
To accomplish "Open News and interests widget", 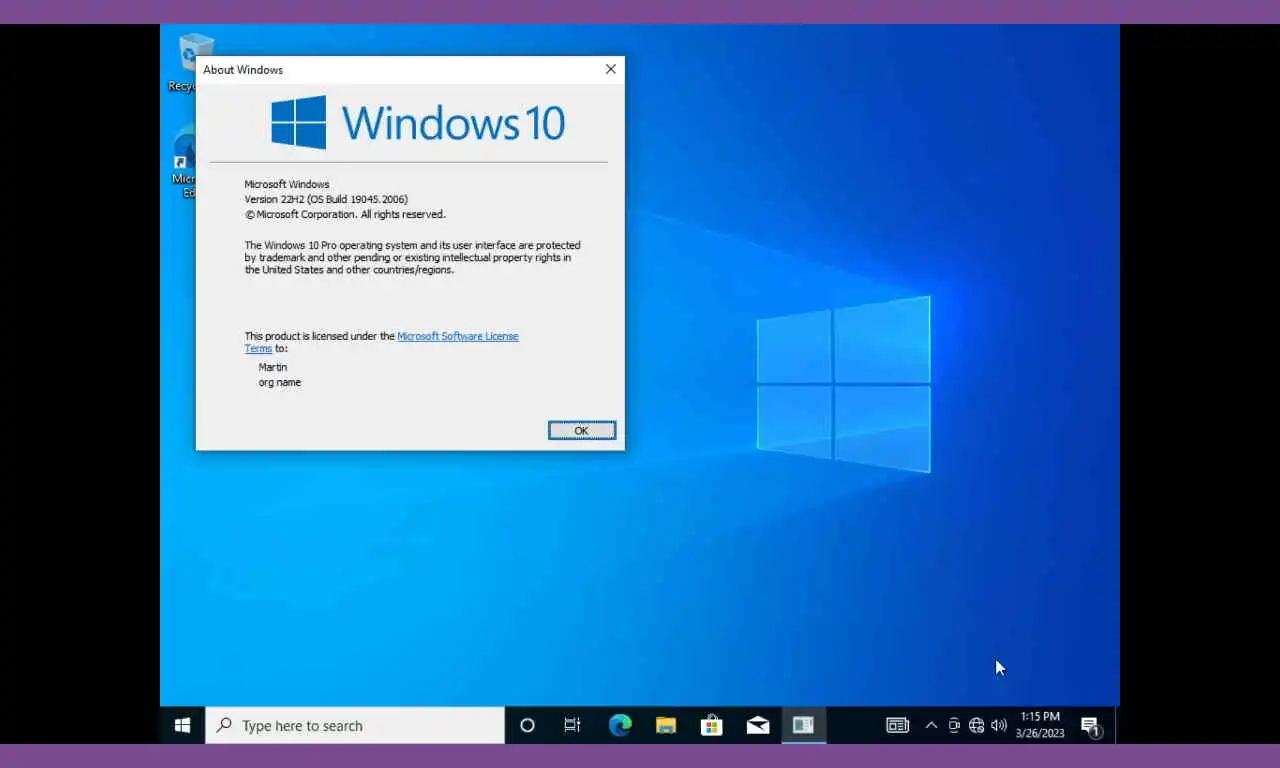I will click(x=897, y=725).
